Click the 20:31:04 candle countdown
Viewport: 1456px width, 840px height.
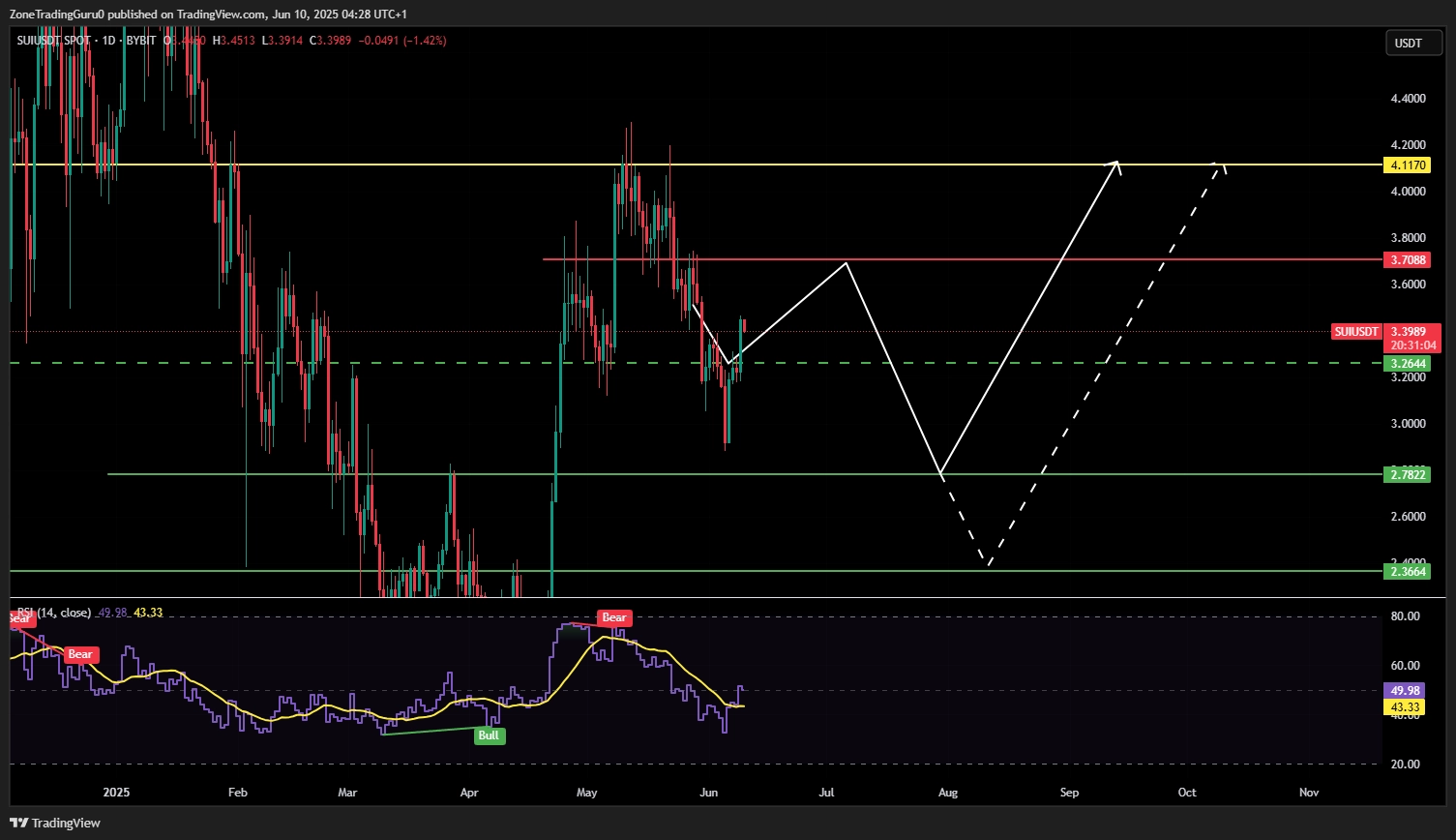tap(1413, 345)
